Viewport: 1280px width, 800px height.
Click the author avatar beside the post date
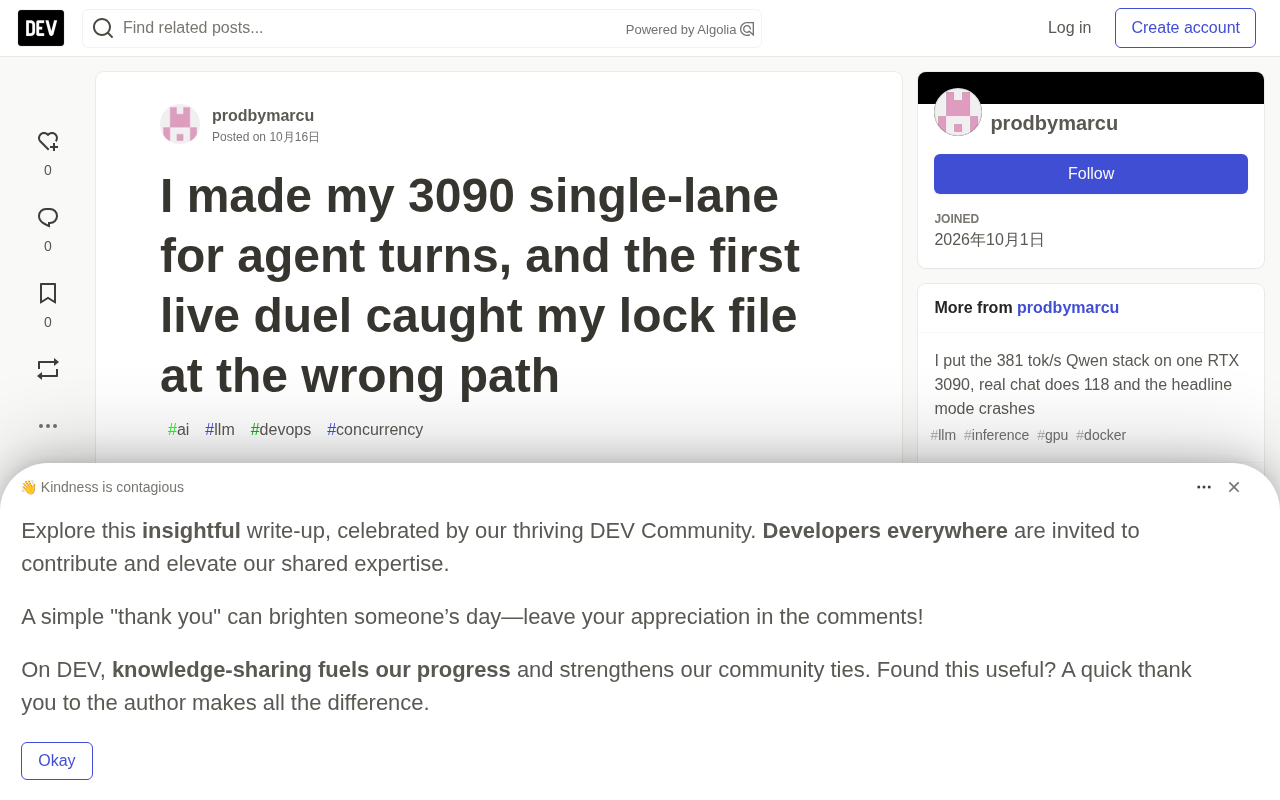(x=180, y=124)
